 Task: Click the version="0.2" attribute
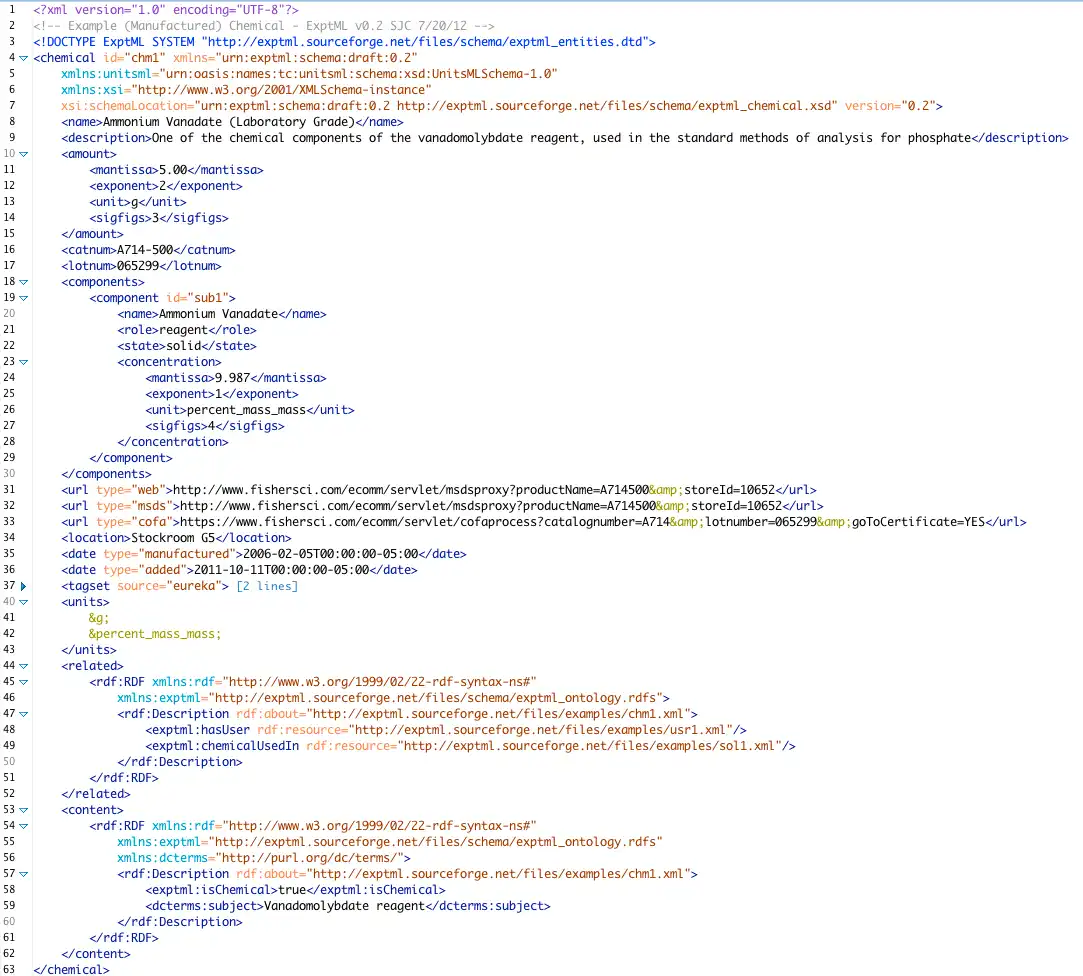tap(890, 106)
